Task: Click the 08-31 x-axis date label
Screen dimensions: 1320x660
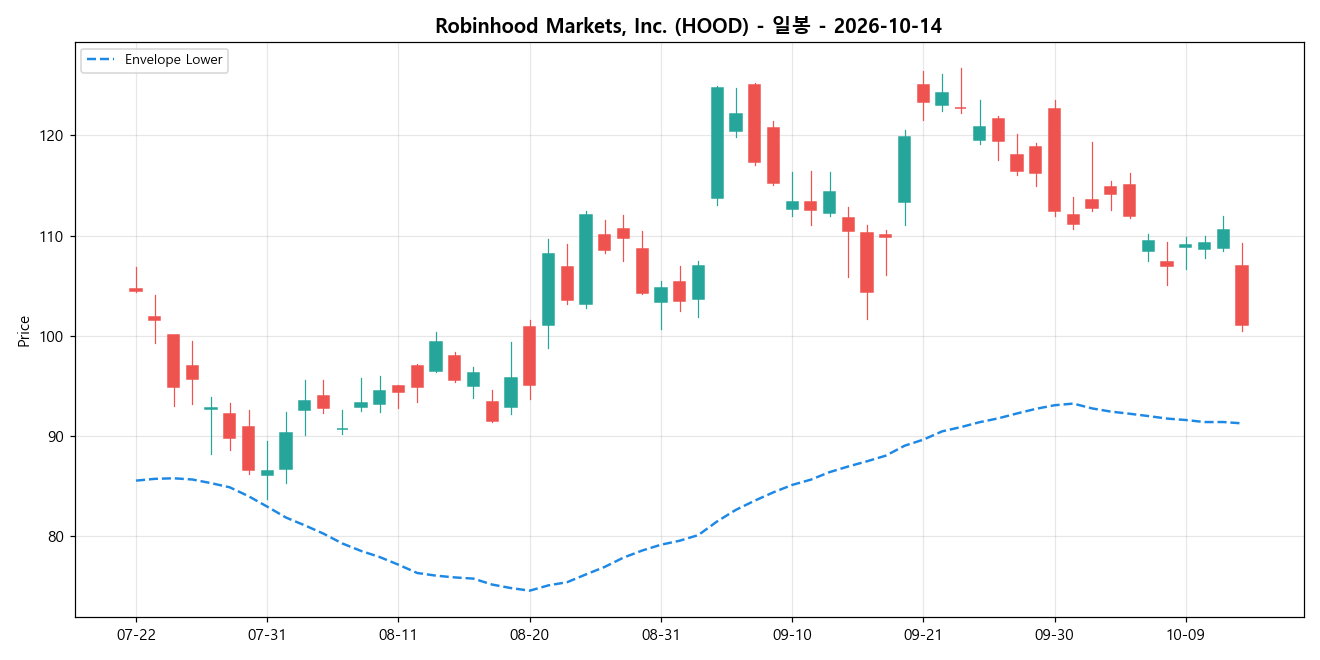Action: (x=660, y=635)
